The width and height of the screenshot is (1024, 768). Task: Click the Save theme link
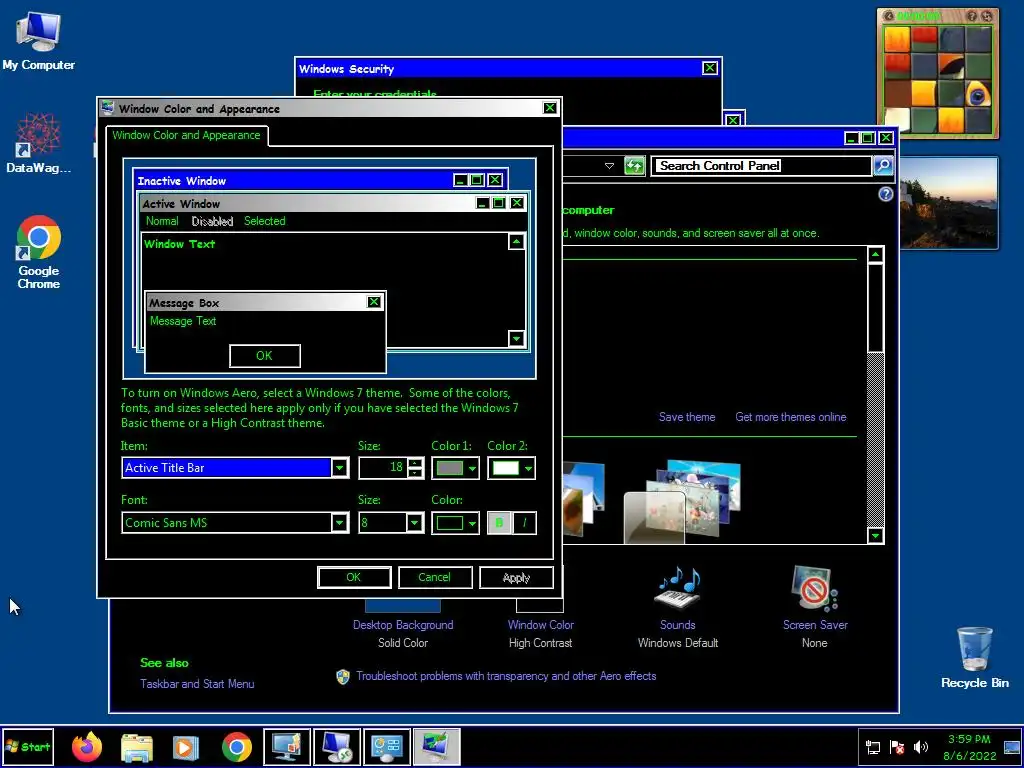pos(687,417)
